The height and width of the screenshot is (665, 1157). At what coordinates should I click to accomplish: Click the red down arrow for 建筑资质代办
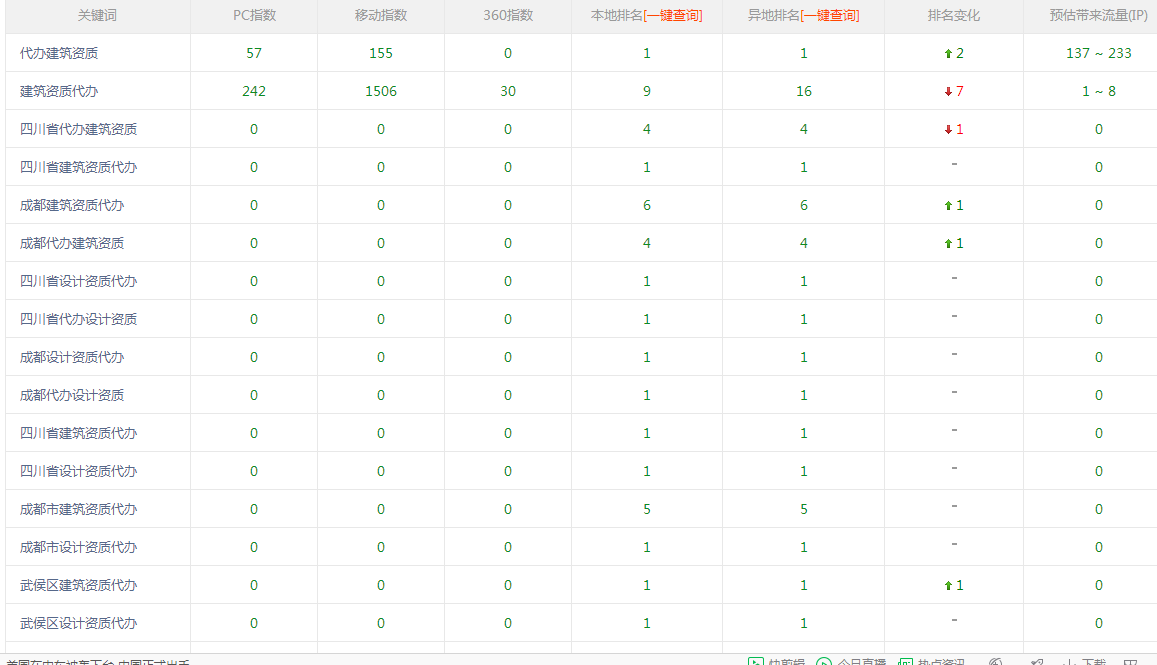click(x=948, y=92)
